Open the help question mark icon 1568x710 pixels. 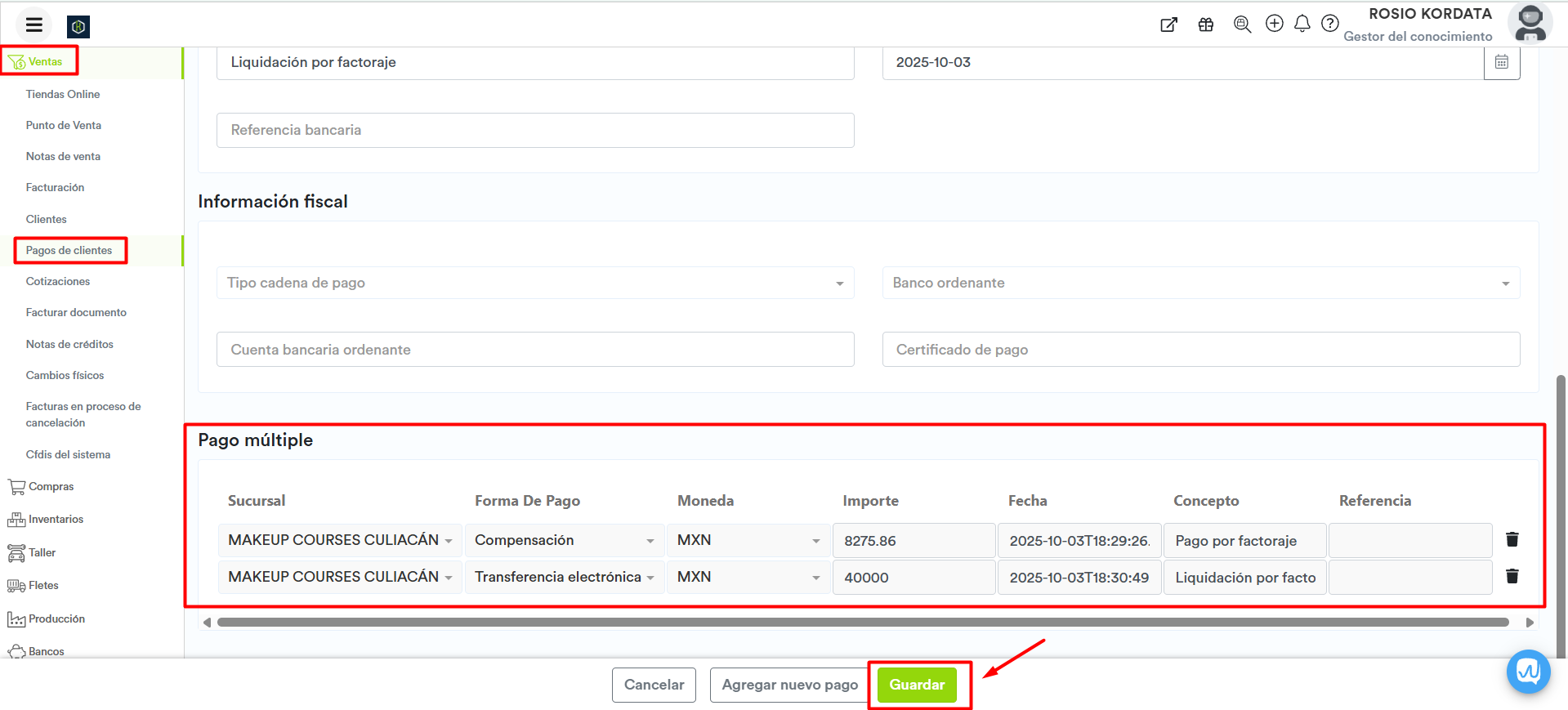1330,24
